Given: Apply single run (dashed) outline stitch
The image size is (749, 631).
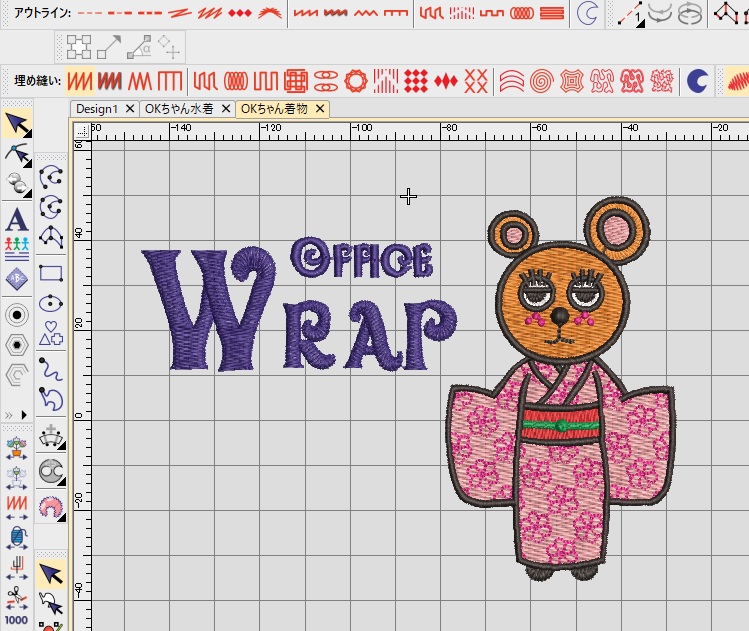Looking at the screenshot, I should (x=90, y=13).
